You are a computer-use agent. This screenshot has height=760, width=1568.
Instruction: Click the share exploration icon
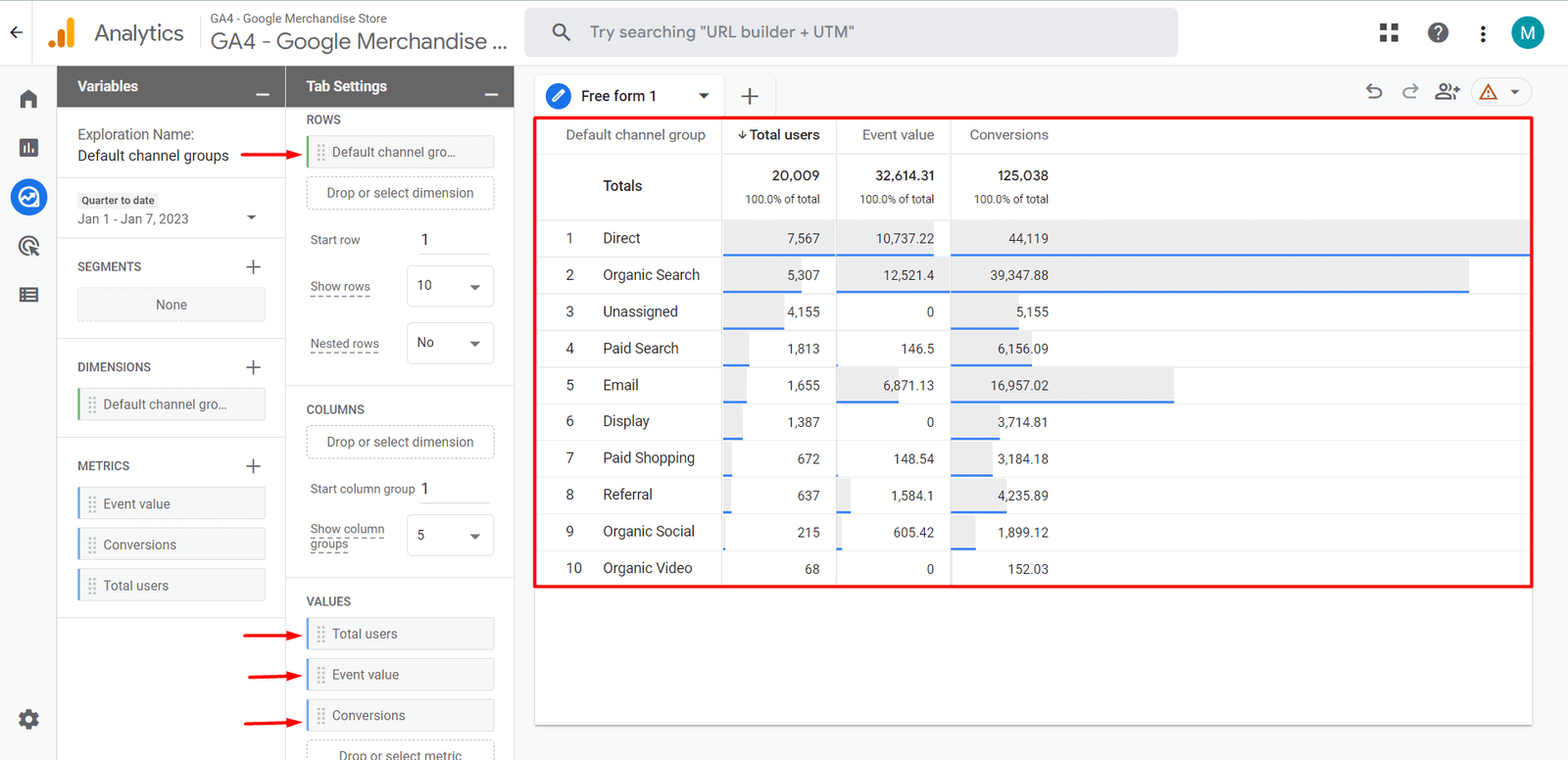click(x=1446, y=92)
